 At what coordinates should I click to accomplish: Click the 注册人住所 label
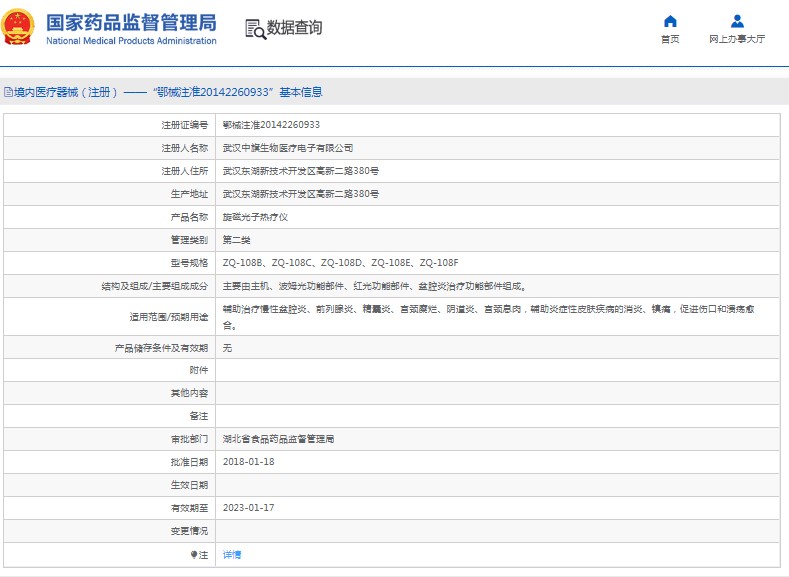coord(185,171)
